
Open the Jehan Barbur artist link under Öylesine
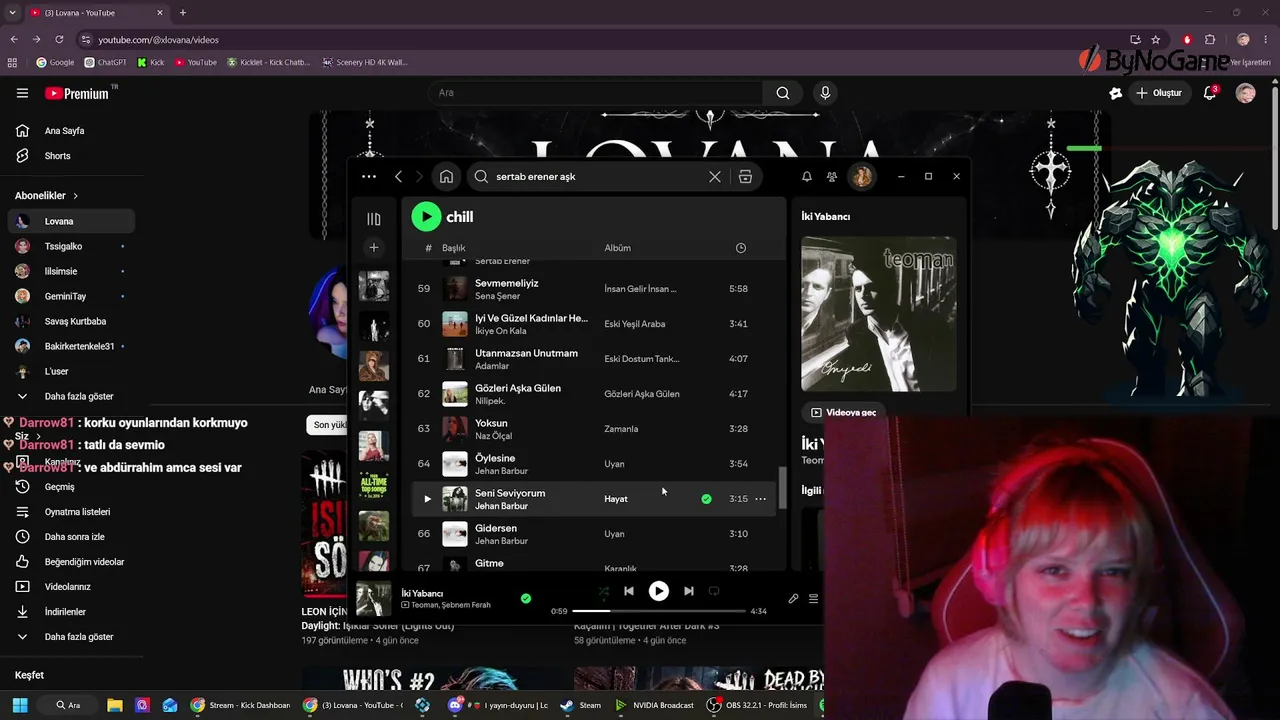click(x=501, y=471)
